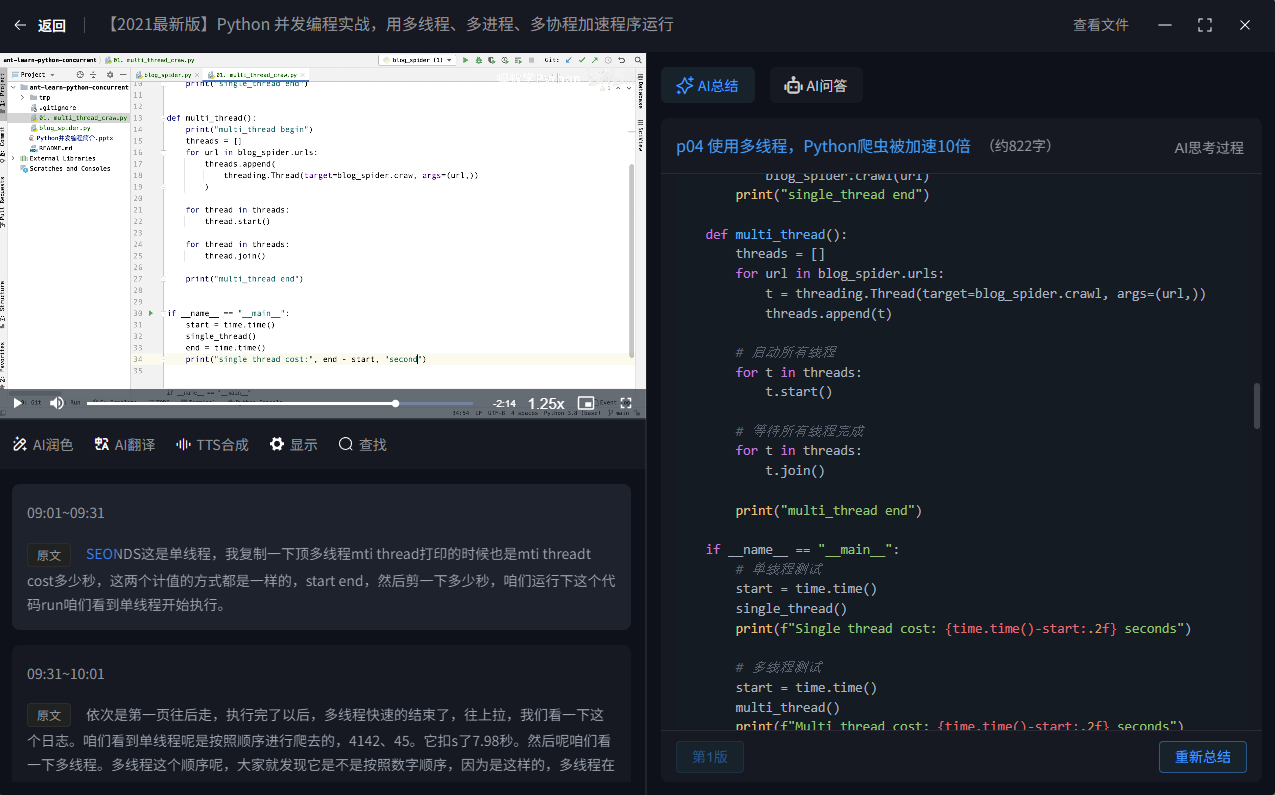Mute the video with the speaker icon
1275x795 pixels.
(x=57, y=403)
